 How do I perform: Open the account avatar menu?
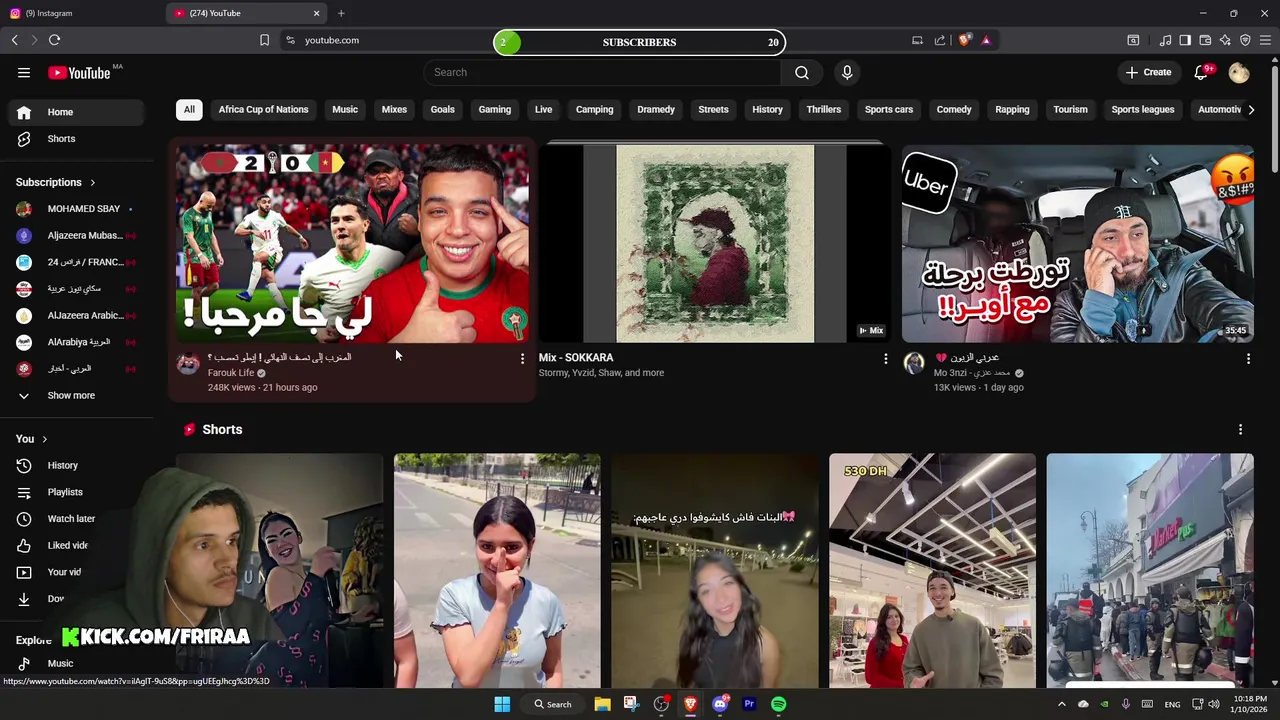pyautogui.click(x=1239, y=72)
